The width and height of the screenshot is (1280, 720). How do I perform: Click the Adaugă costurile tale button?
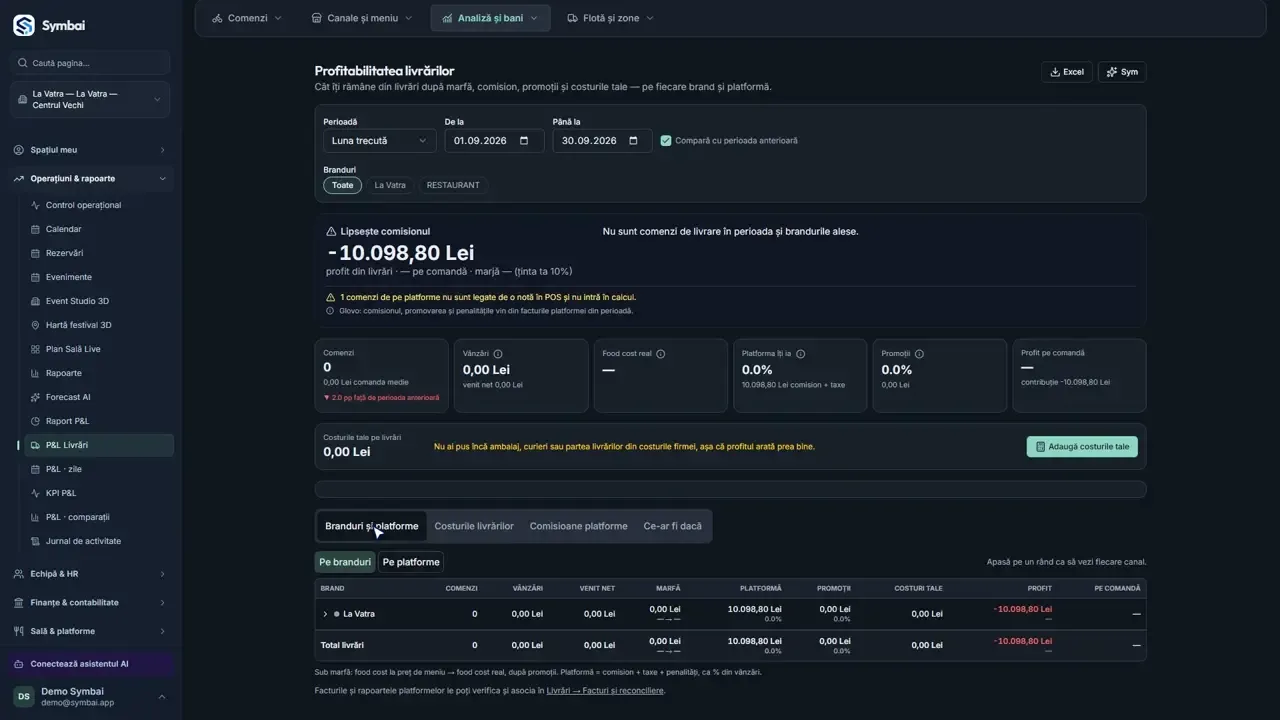pyautogui.click(x=1082, y=447)
